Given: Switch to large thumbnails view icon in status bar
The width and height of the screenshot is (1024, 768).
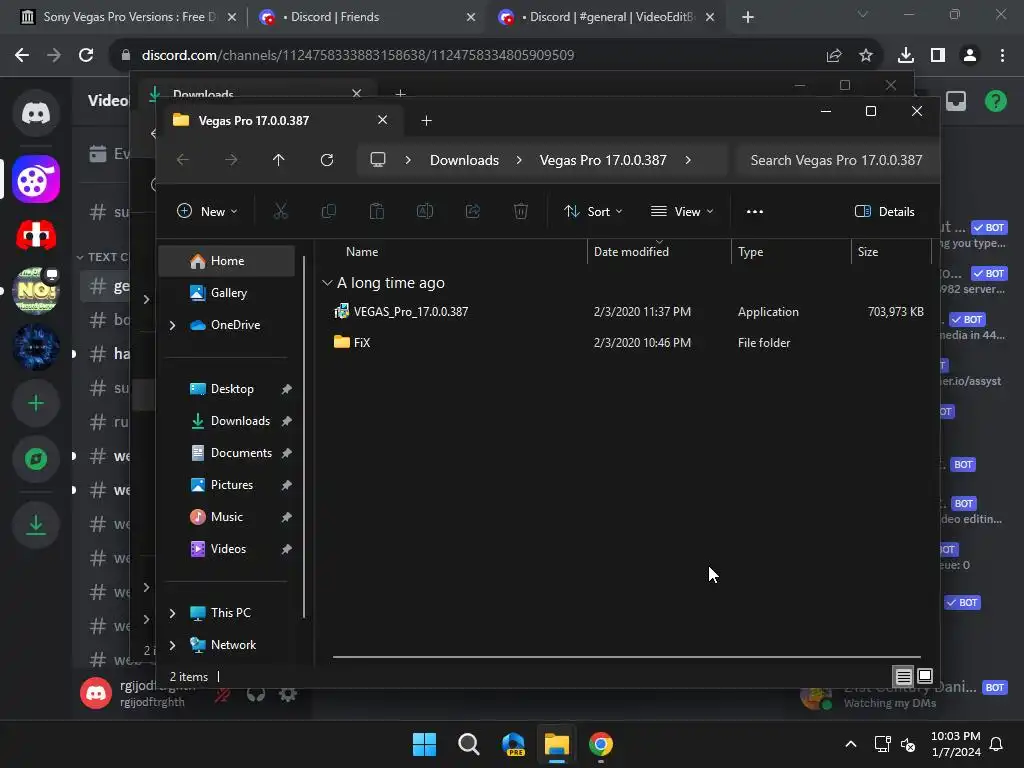Looking at the screenshot, I should pyautogui.click(x=925, y=676).
